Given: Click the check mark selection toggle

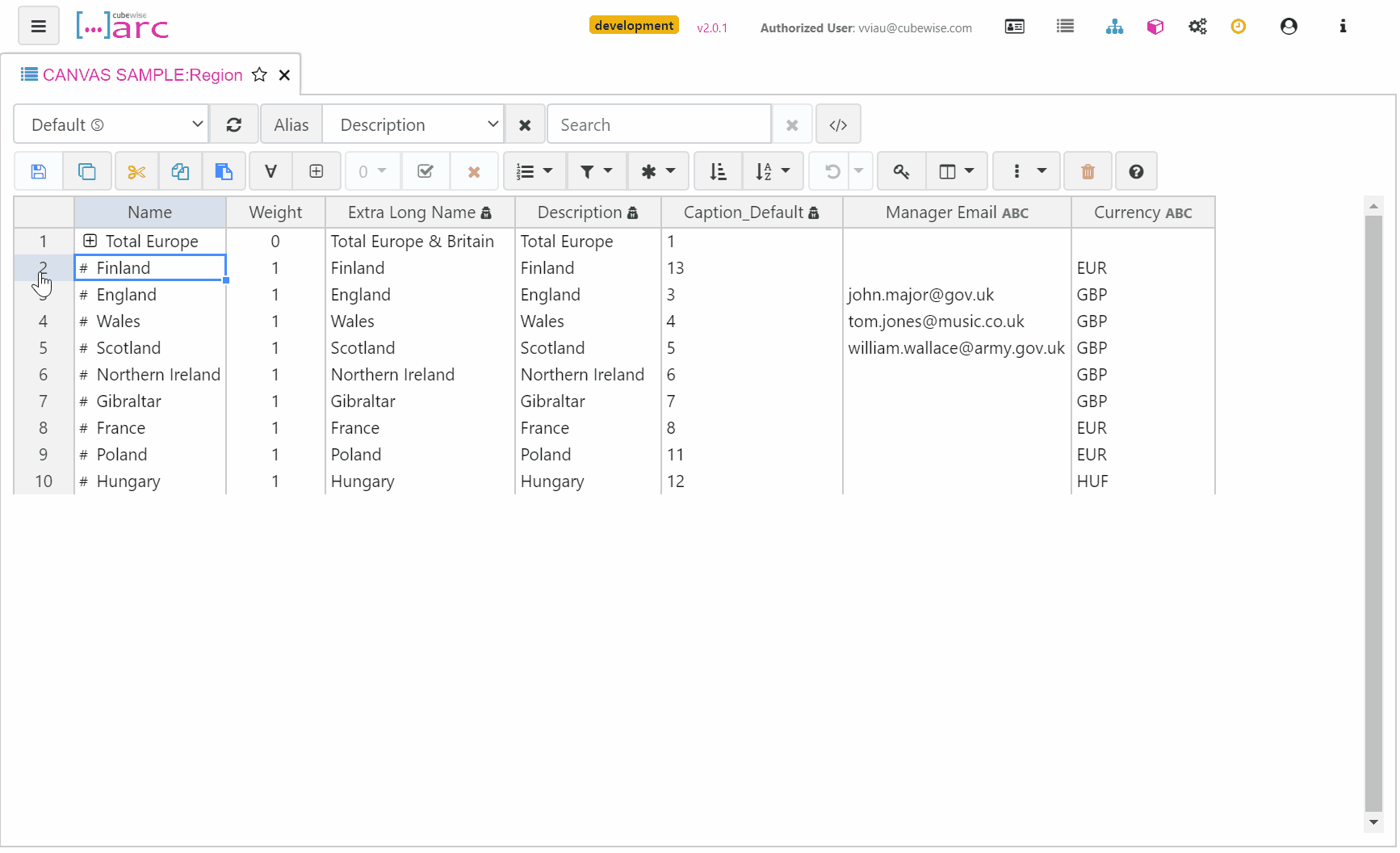Looking at the screenshot, I should 425,171.
